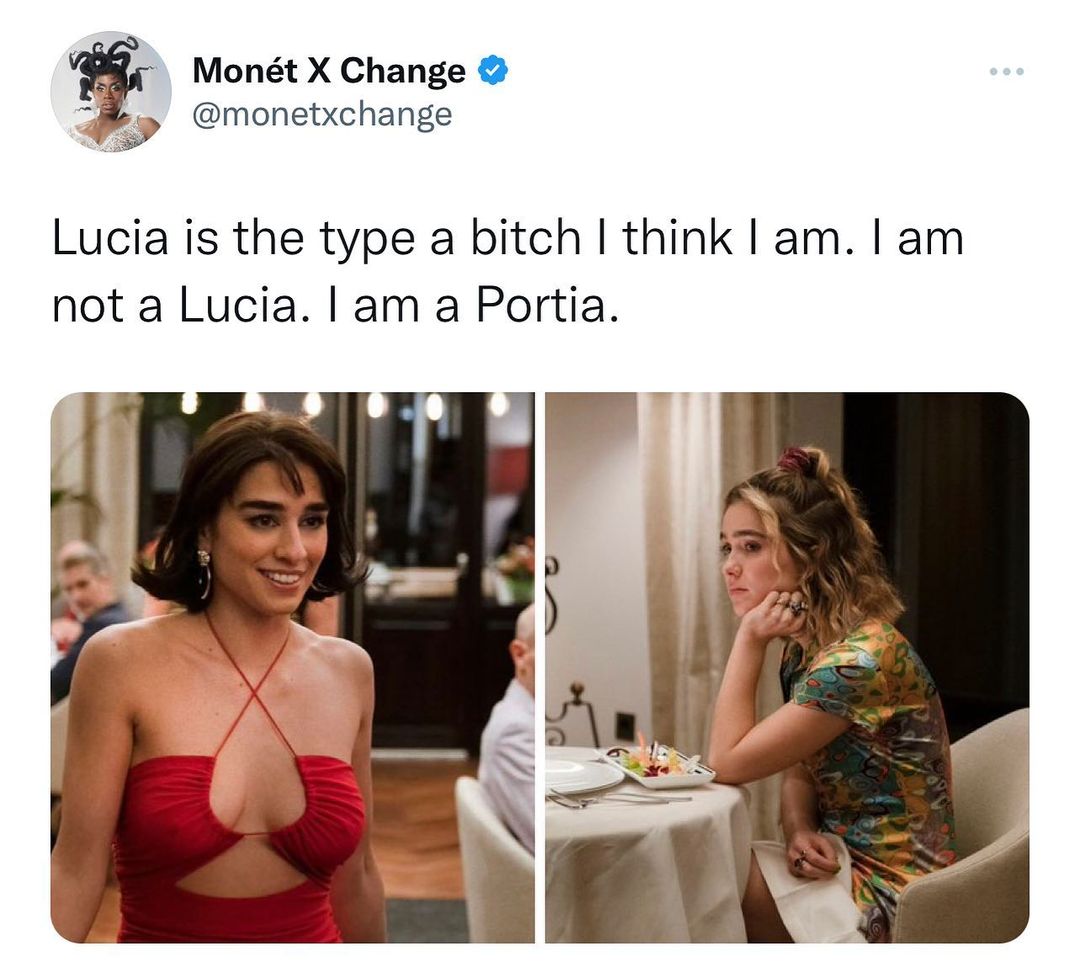Click the hoop earring in left photo
Screen dimensions: 1080x978
(205, 575)
